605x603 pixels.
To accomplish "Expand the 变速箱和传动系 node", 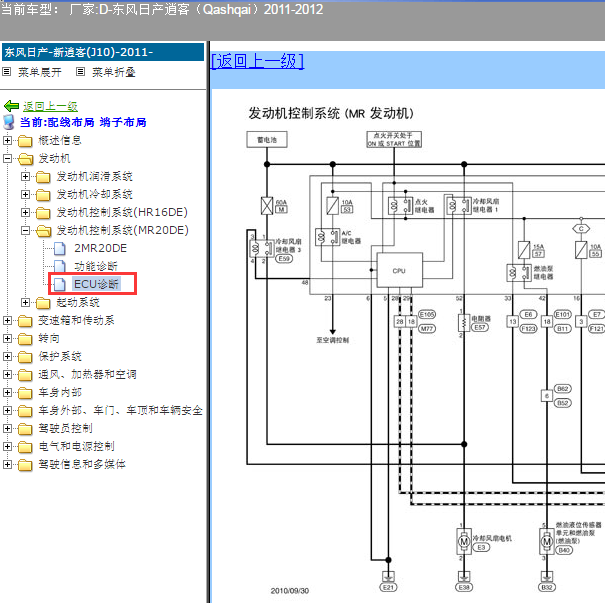I will tap(7, 320).
